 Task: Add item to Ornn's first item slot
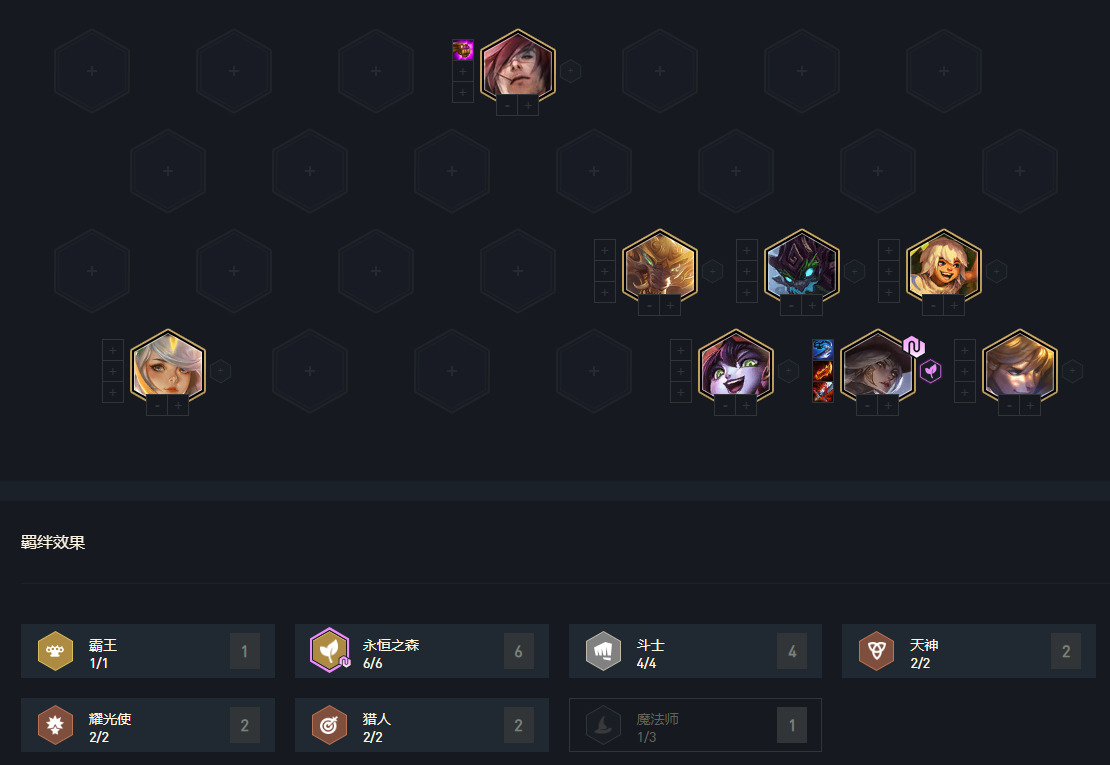[604, 250]
